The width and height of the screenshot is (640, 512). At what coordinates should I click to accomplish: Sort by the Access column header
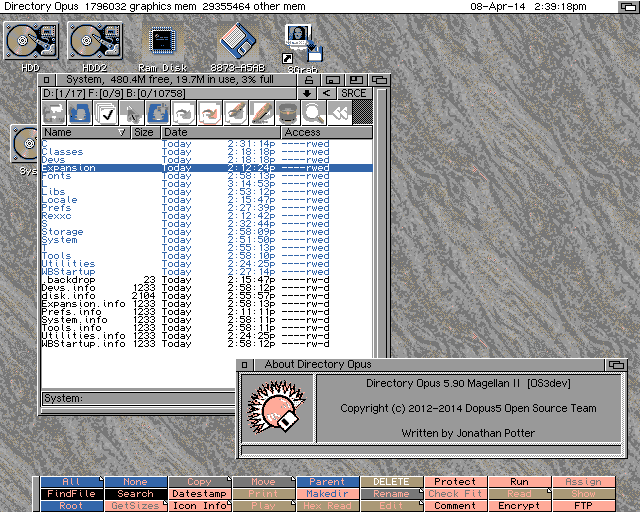point(327,132)
